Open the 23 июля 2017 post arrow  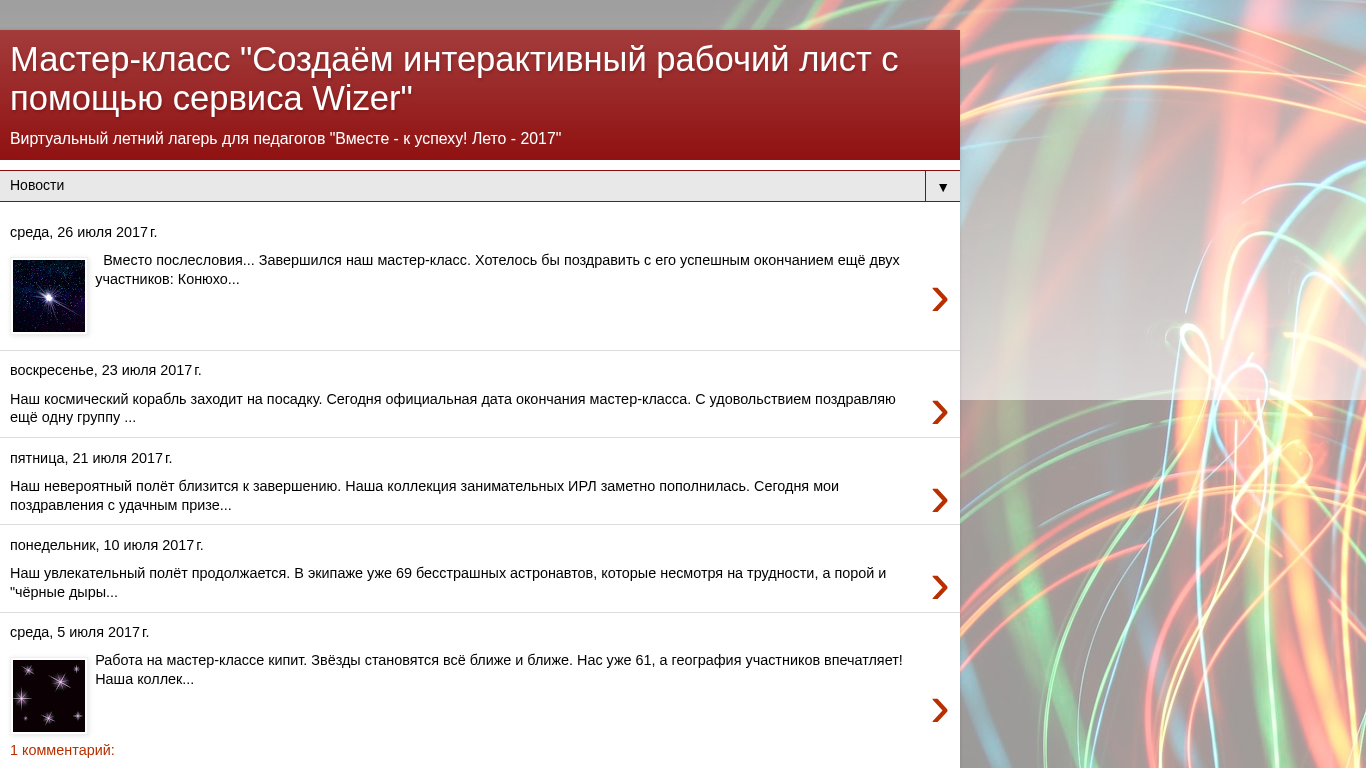point(939,411)
